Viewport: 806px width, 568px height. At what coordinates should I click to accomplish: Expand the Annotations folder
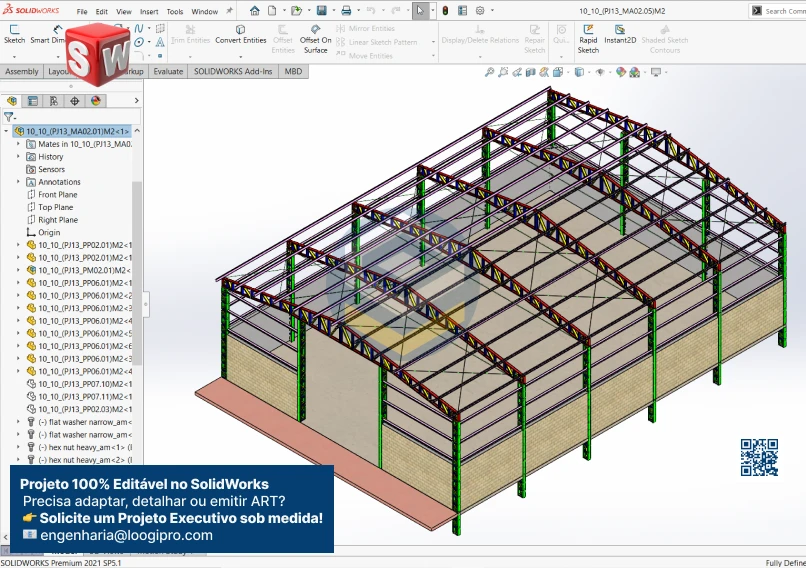tap(18, 182)
